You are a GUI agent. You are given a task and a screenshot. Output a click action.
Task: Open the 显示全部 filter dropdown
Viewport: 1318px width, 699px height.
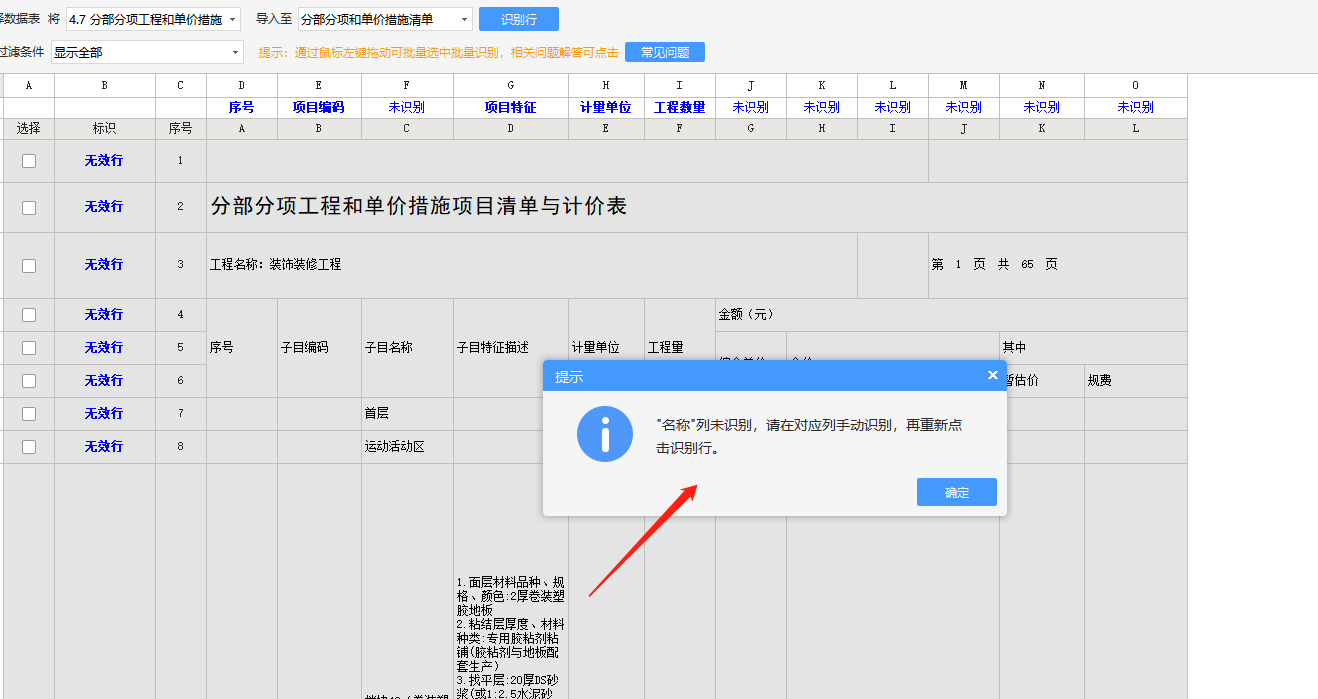tap(147, 52)
